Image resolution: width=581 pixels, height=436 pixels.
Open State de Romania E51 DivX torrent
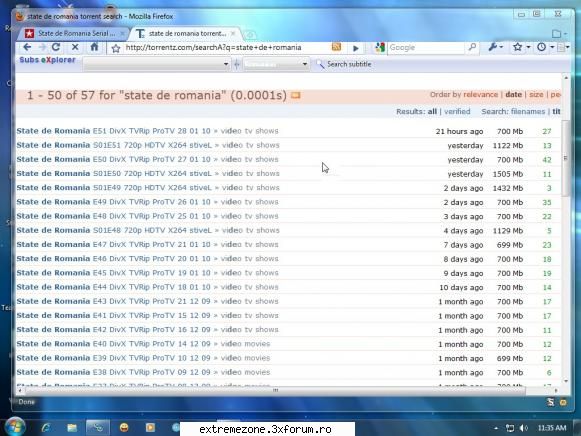(113, 131)
